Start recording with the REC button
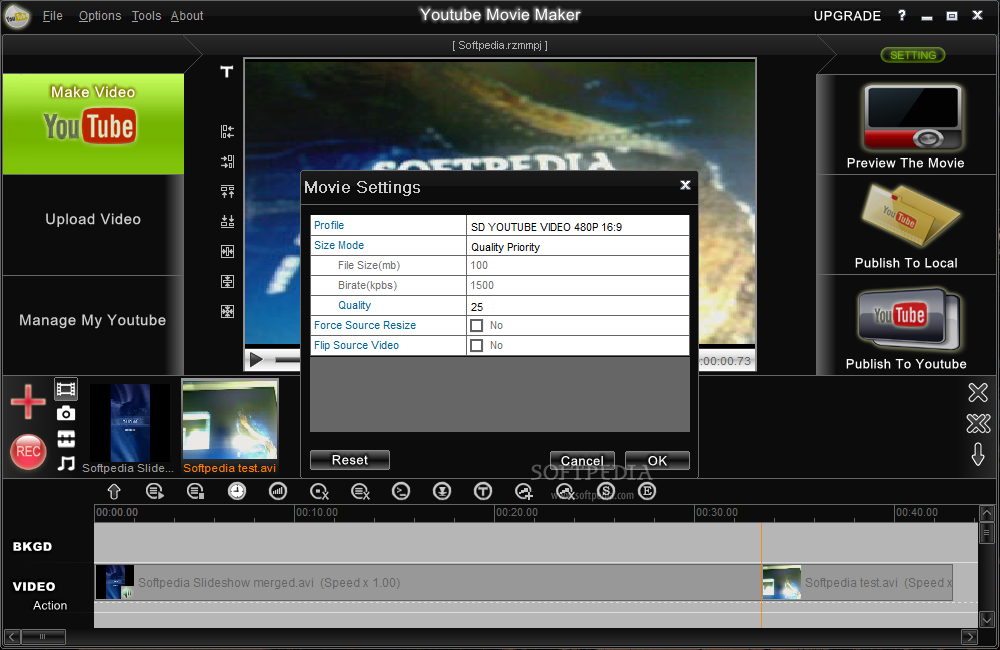 click(x=28, y=452)
